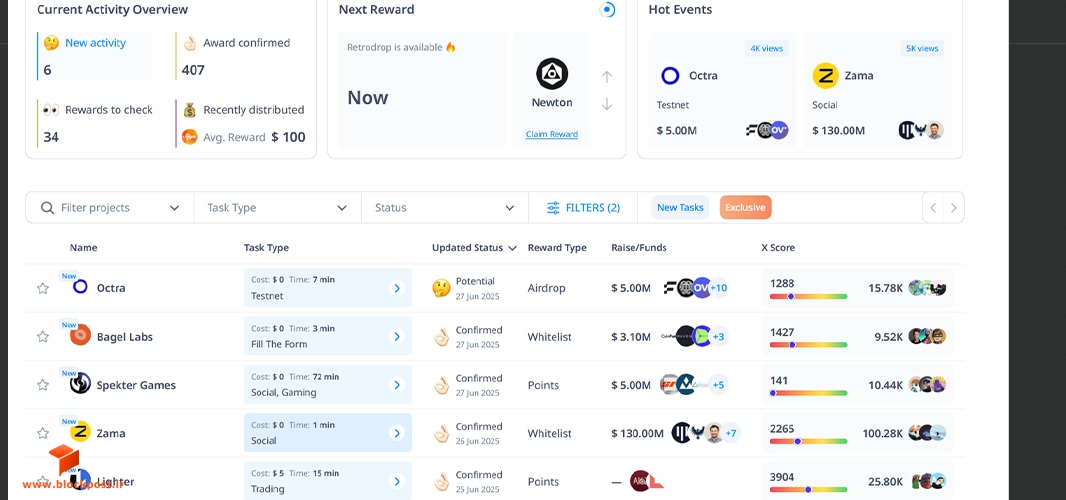Click the eyes emoji by Rewards to check
The width and height of the screenshot is (1066, 500).
(x=51, y=110)
